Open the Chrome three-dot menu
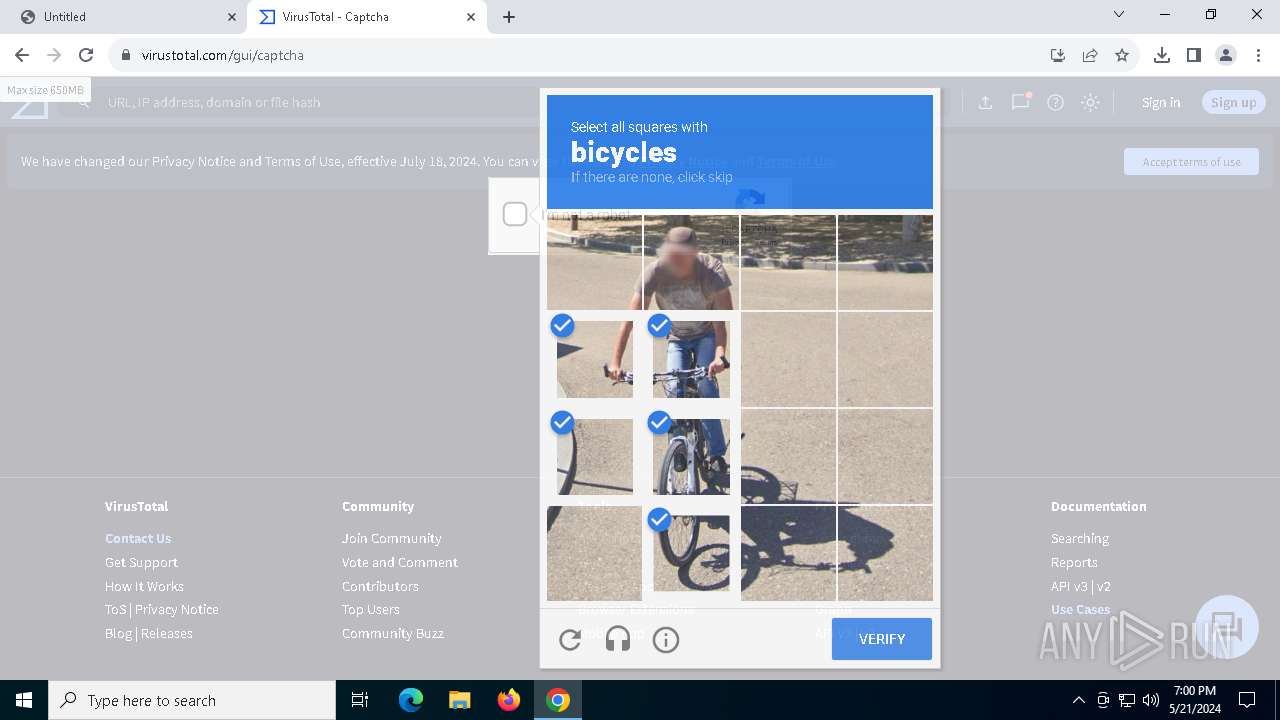 tap(1258, 55)
